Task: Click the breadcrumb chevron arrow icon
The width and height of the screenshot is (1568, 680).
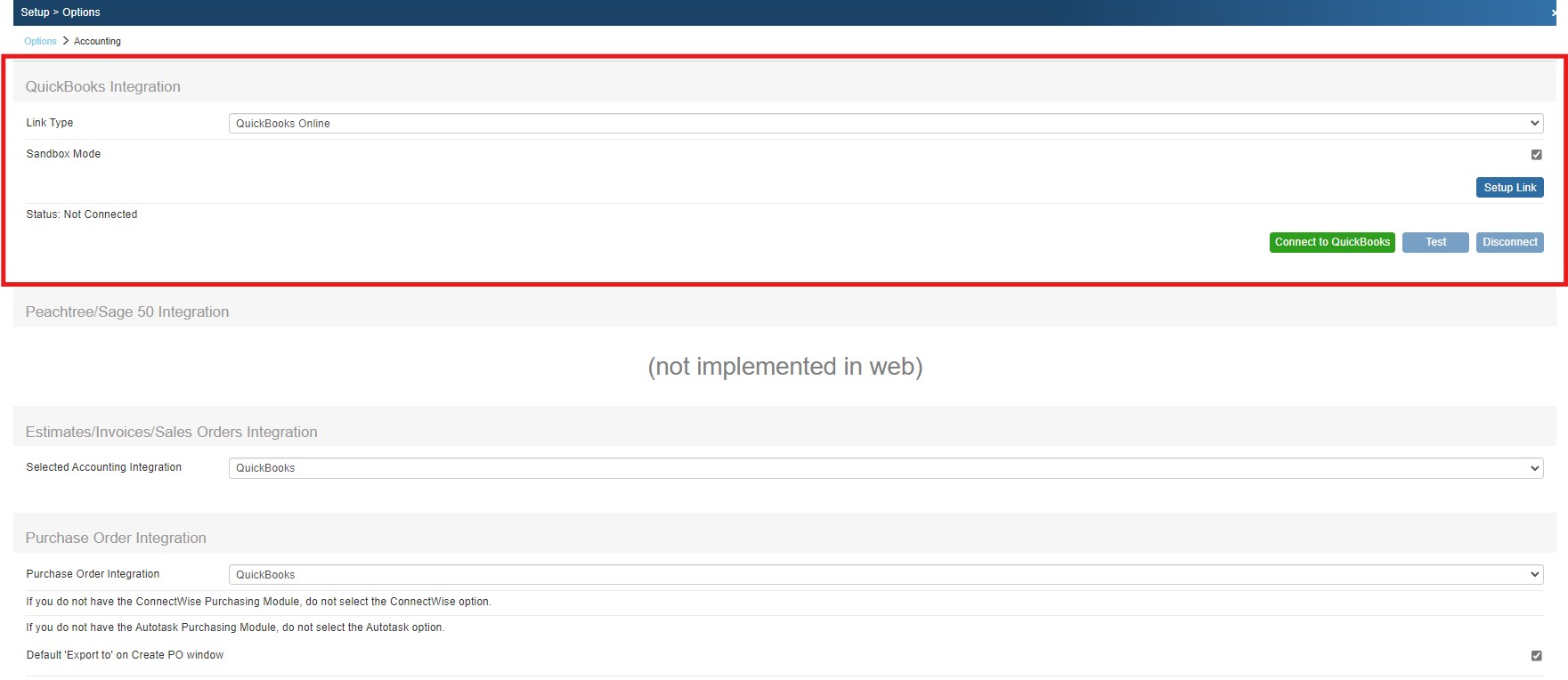Action: click(x=66, y=41)
